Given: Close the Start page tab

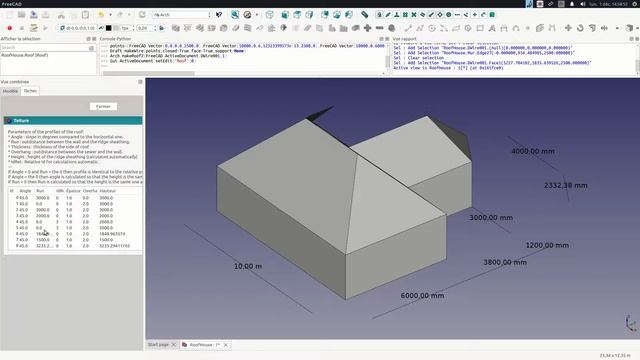Looking at the screenshot, I should point(174,345).
